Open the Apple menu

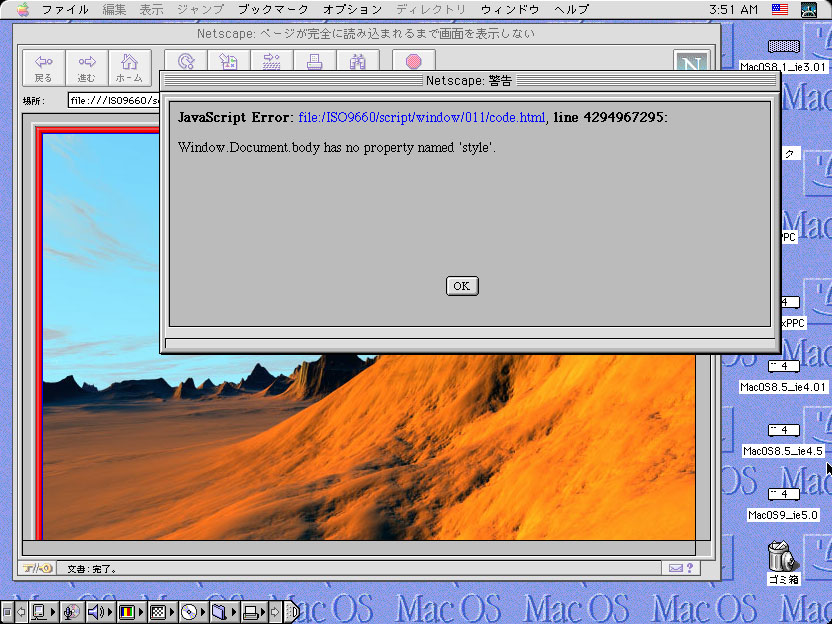[x=23, y=9]
